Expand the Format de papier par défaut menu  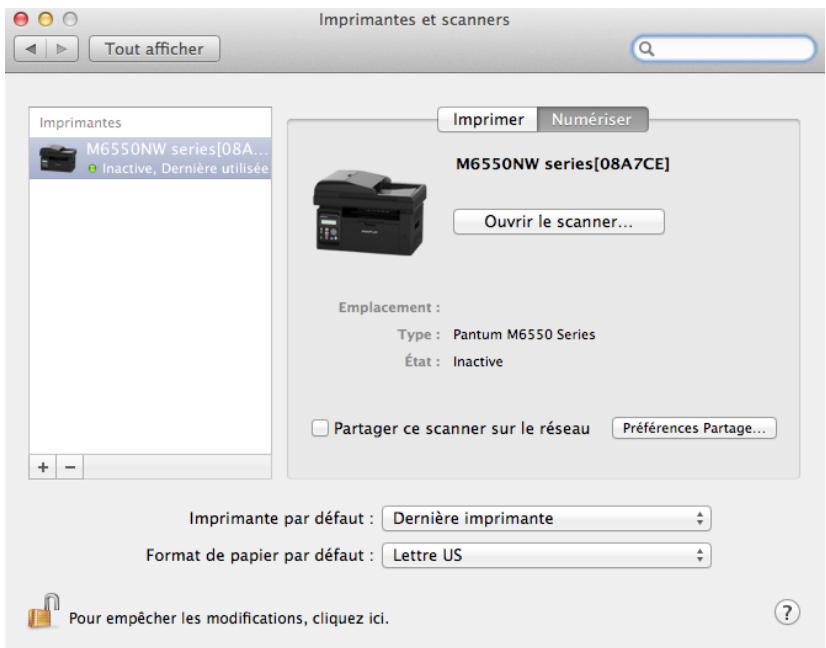pyautogui.click(x=547, y=553)
